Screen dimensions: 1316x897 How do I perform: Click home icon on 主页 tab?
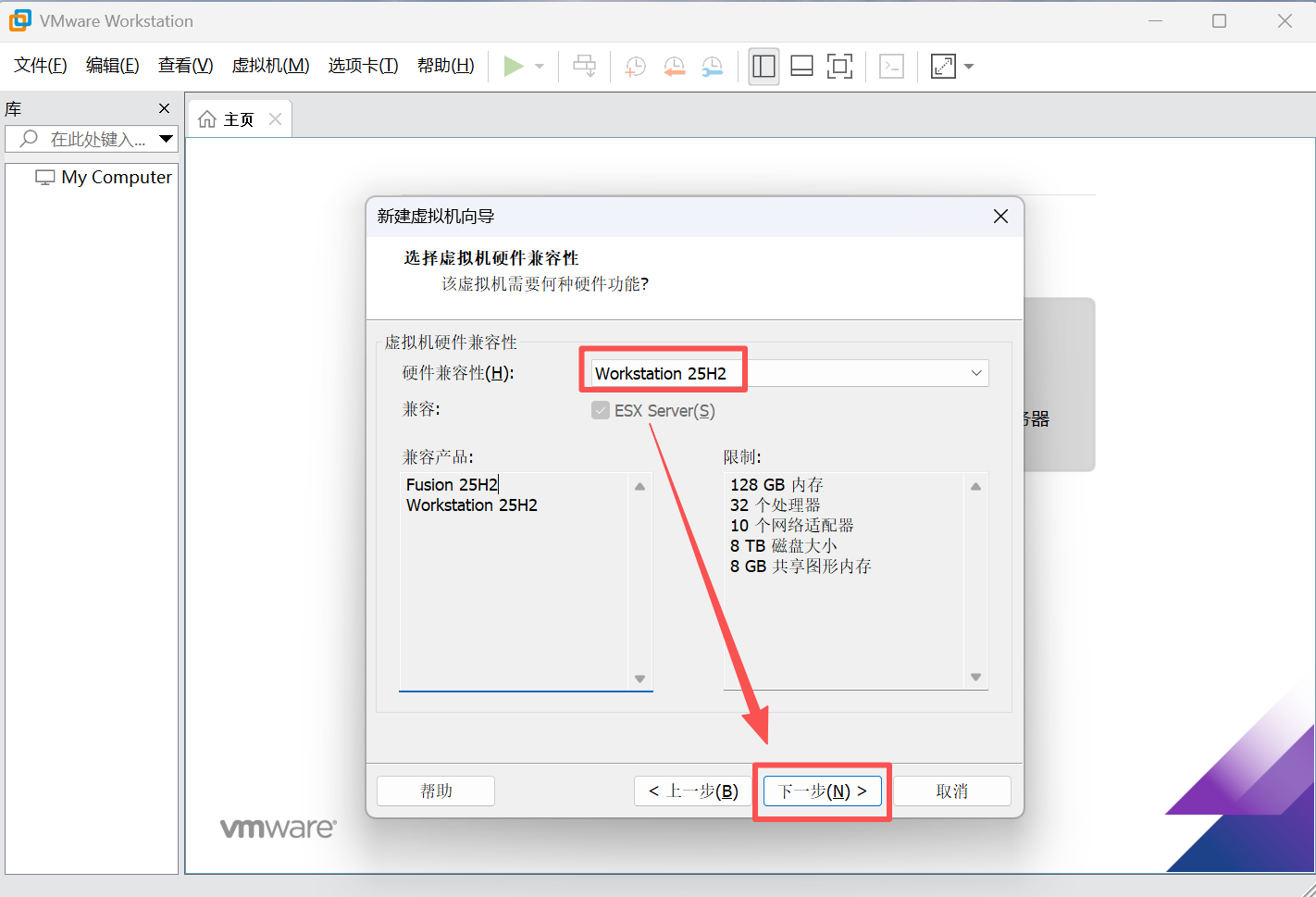click(x=207, y=118)
